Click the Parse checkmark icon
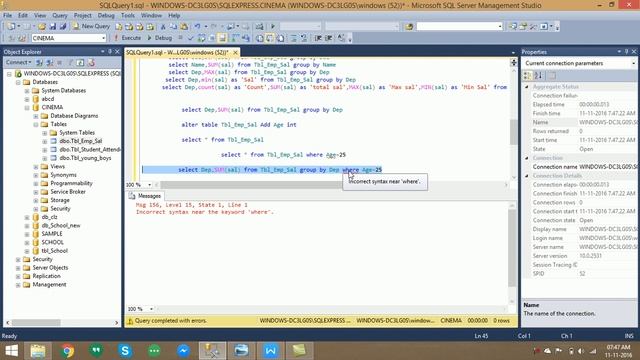The width and height of the screenshot is (640, 360). [x=191, y=38]
